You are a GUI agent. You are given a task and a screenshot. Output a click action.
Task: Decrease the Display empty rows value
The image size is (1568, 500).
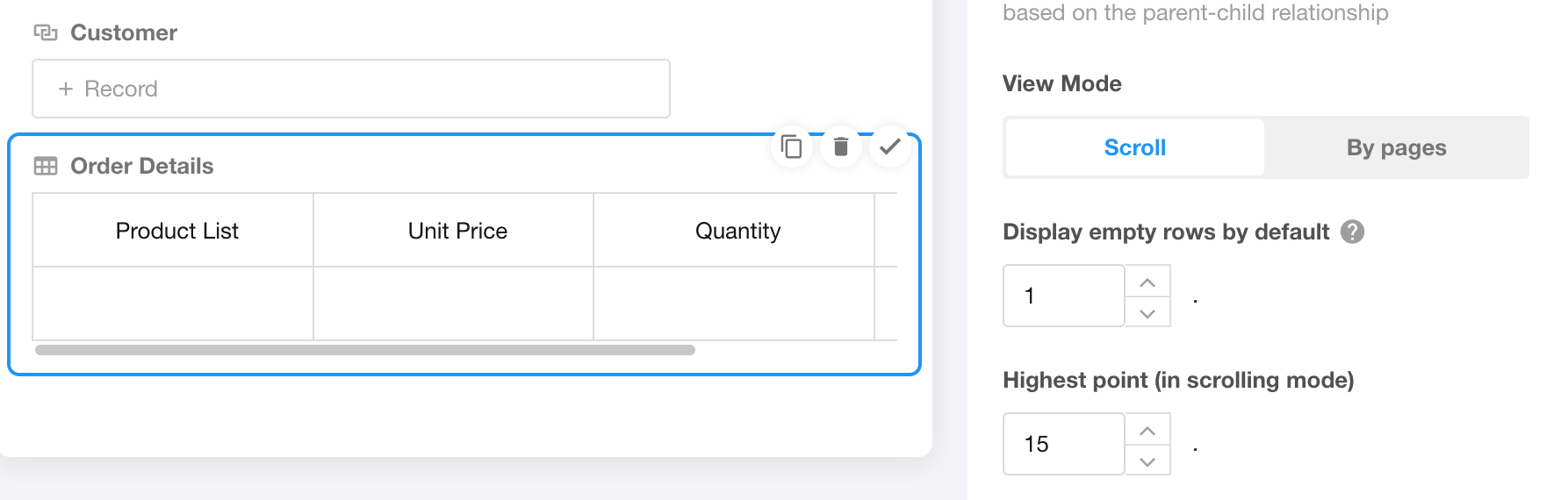pyautogui.click(x=1147, y=312)
